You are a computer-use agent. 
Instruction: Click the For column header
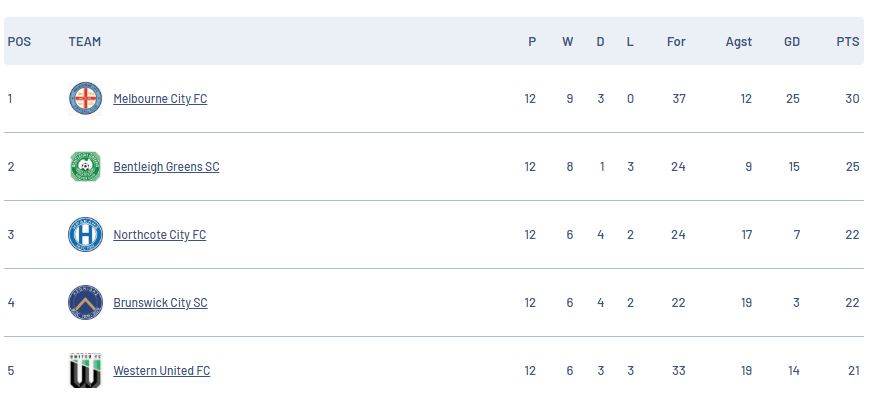point(676,42)
